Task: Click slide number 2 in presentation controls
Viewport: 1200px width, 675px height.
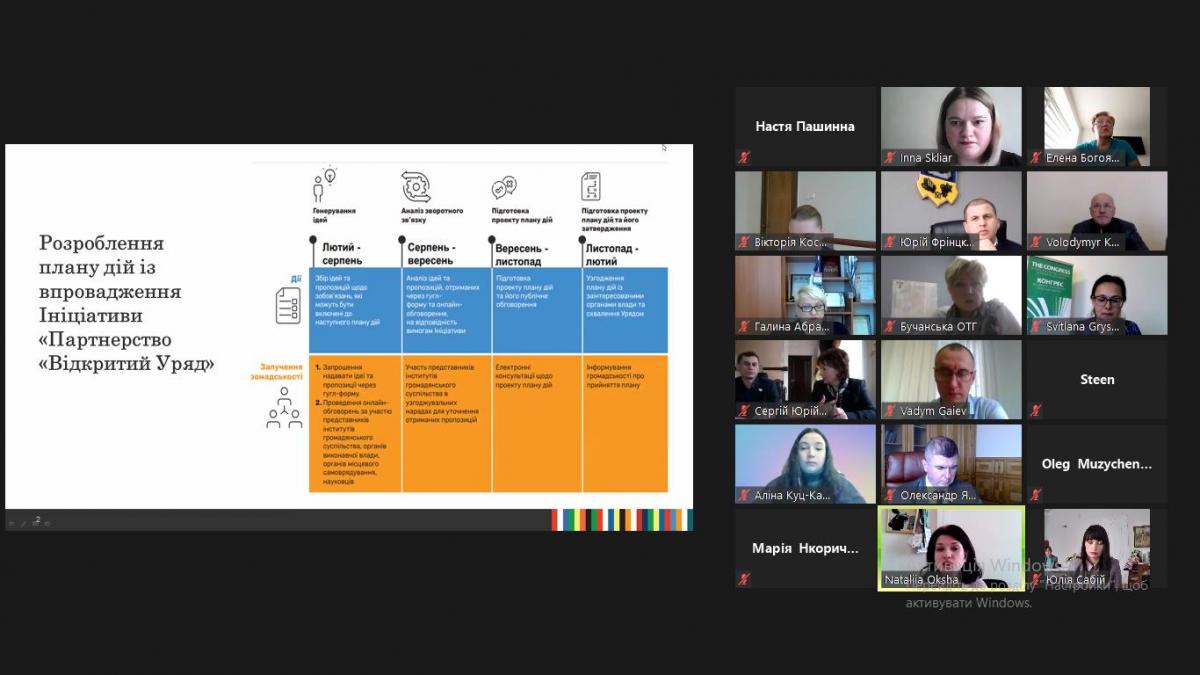Action: pos(37,520)
